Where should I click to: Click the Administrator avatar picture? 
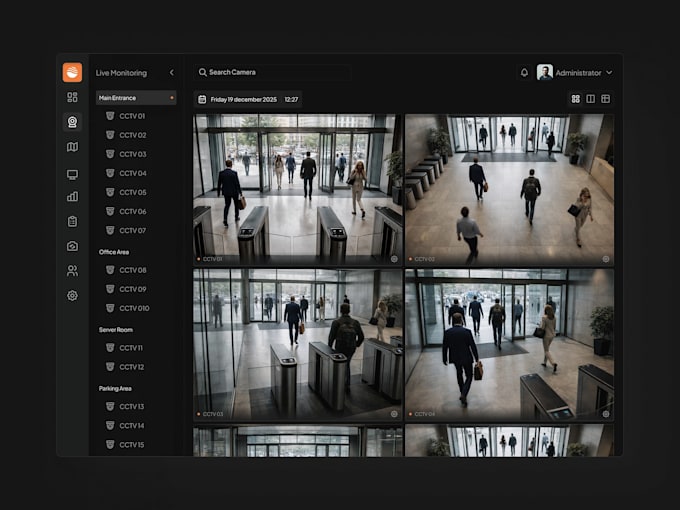coord(545,72)
